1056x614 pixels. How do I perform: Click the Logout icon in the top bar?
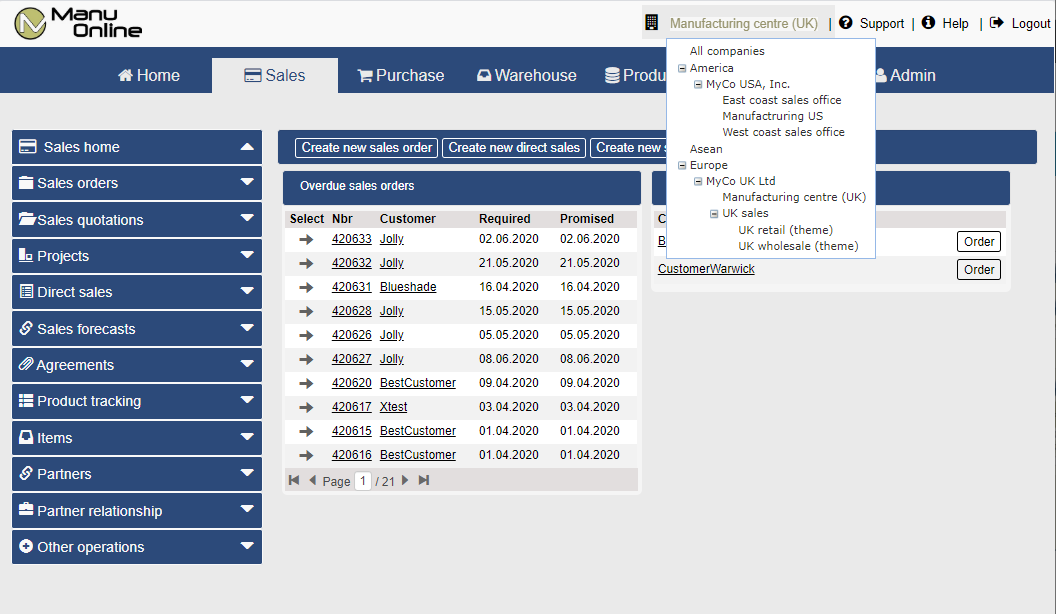click(x=996, y=22)
